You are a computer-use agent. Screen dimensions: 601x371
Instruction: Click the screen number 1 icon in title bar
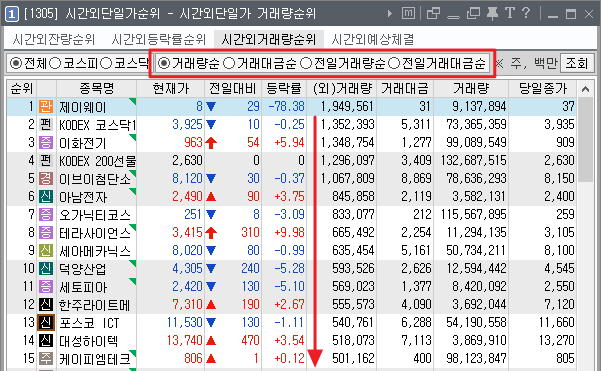click(x=11, y=14)
